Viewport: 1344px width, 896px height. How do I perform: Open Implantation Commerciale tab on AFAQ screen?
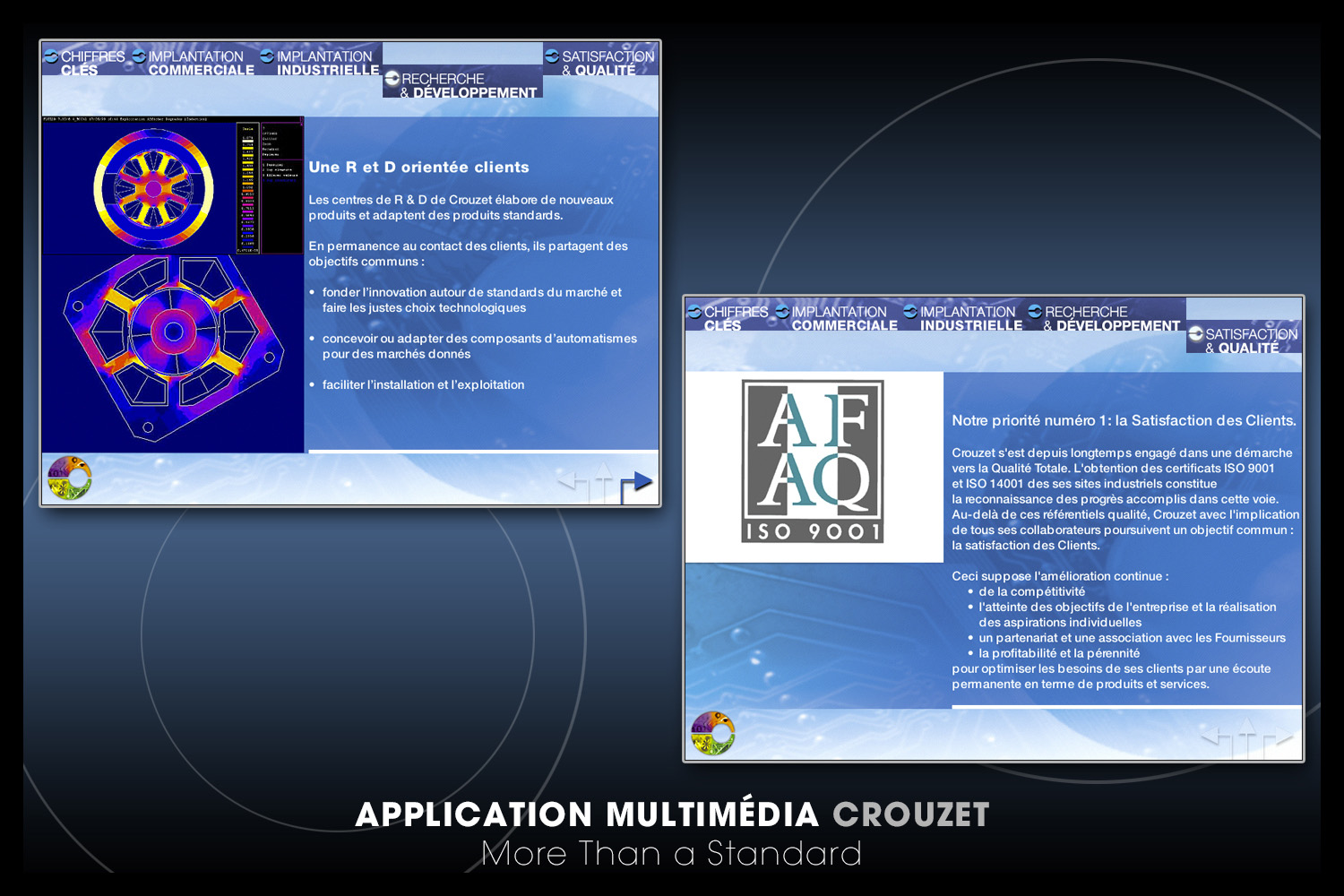coord(837,318)
